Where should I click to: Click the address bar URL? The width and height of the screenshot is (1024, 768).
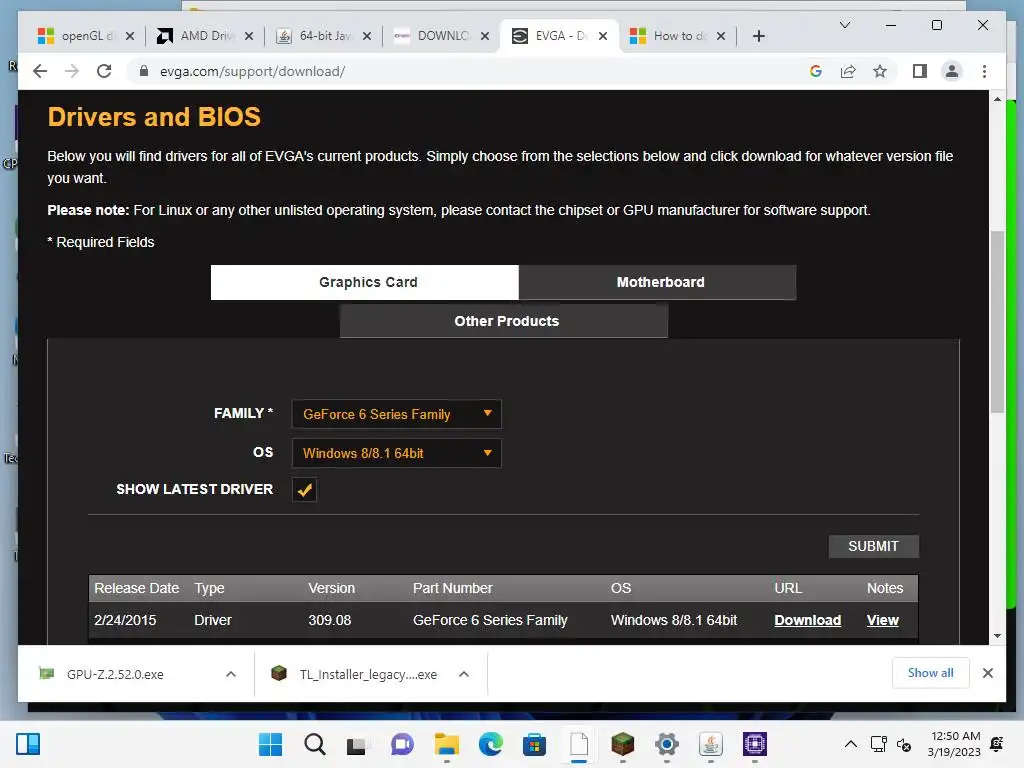pyautogui.click(x=252, y=71)
